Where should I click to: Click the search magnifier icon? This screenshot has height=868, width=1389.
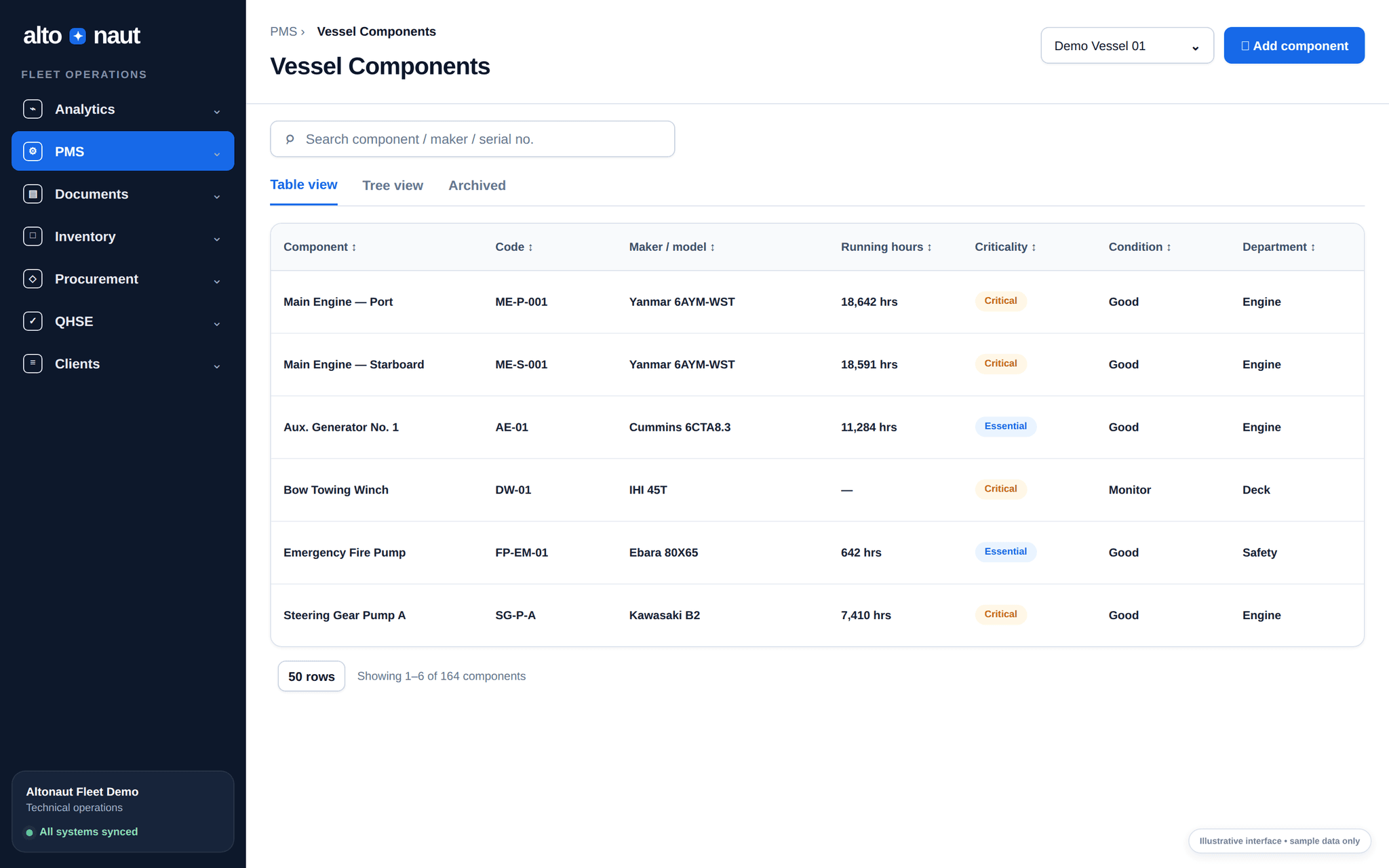point(290,139)
